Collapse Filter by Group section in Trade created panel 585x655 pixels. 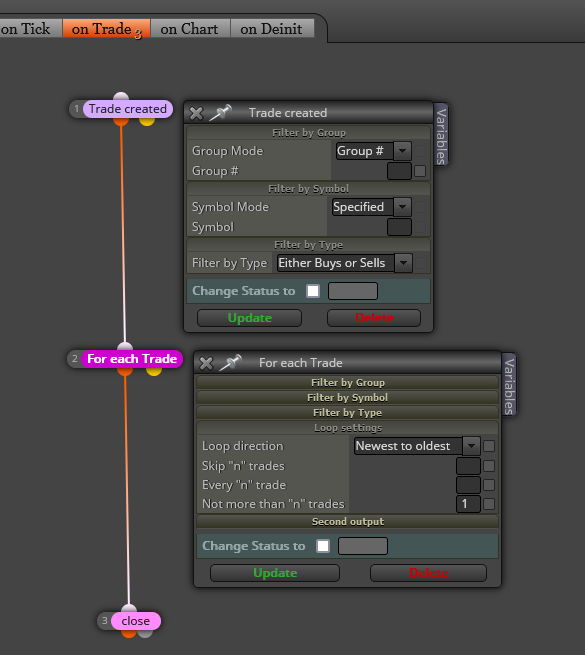pos(309,133)
